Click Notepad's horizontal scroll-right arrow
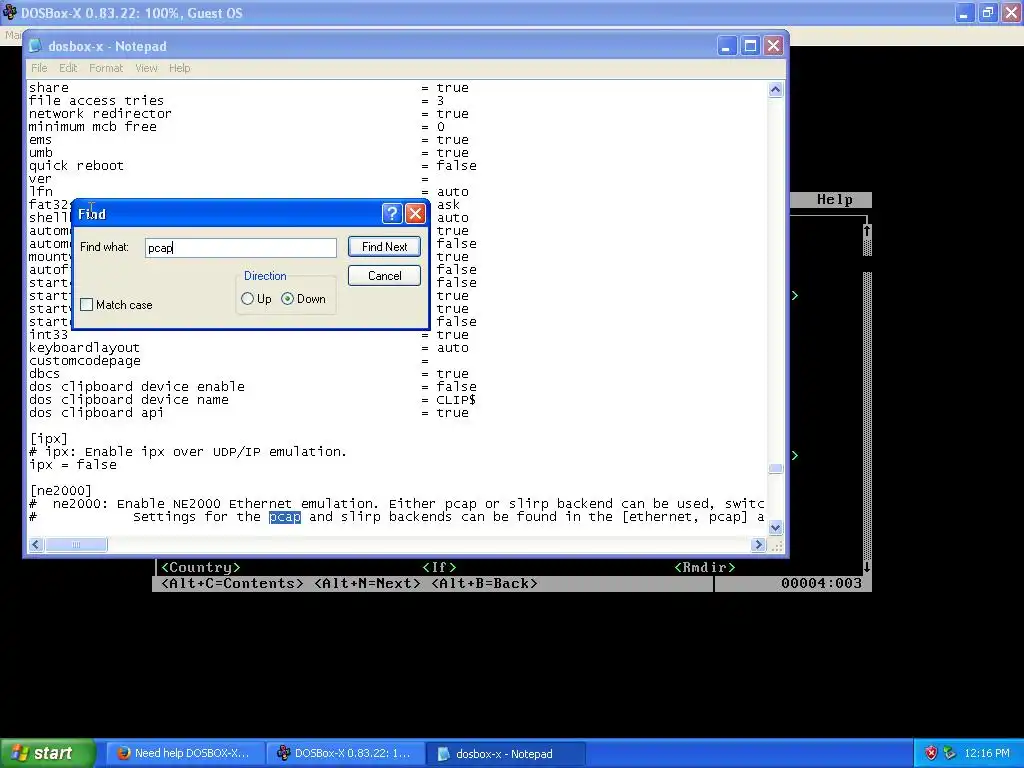Viewport: 1024px width, 768px height. coord(758,544)
